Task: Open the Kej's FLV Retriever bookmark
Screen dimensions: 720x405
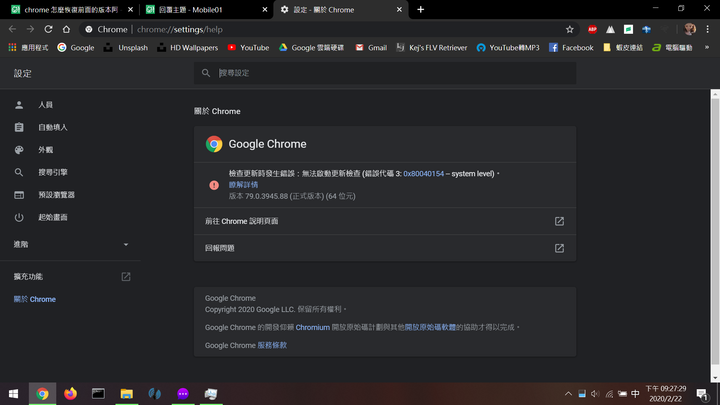Action: (x=432, y=47)
